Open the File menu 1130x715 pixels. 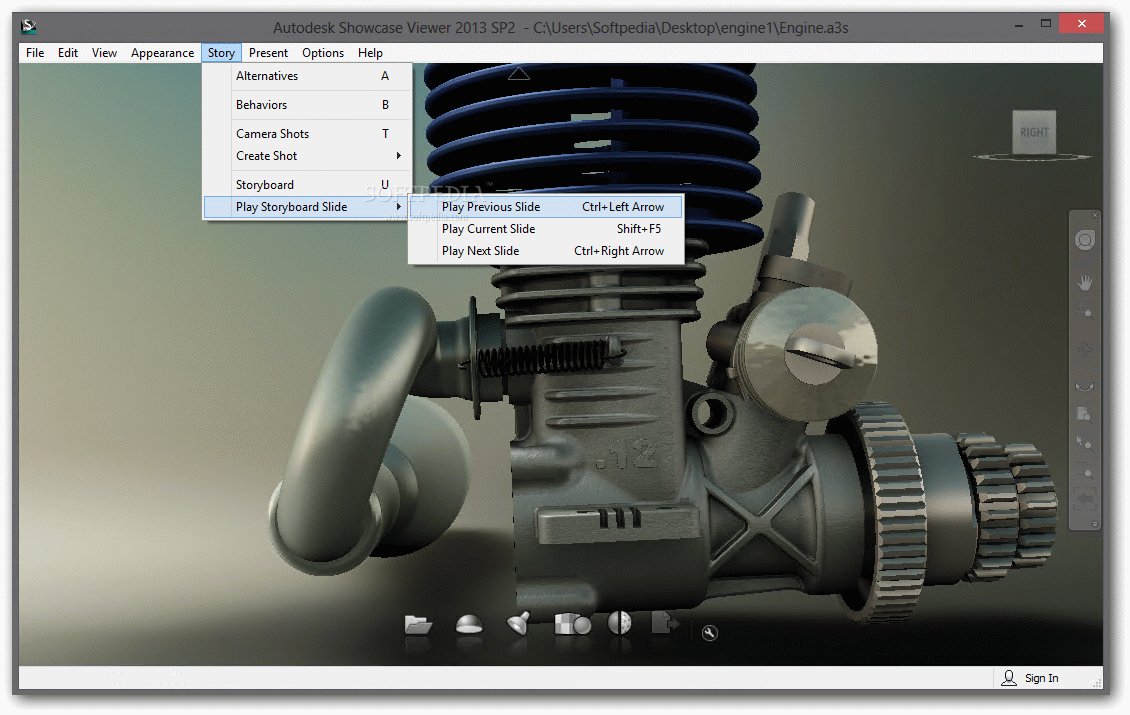pos(35,53)
